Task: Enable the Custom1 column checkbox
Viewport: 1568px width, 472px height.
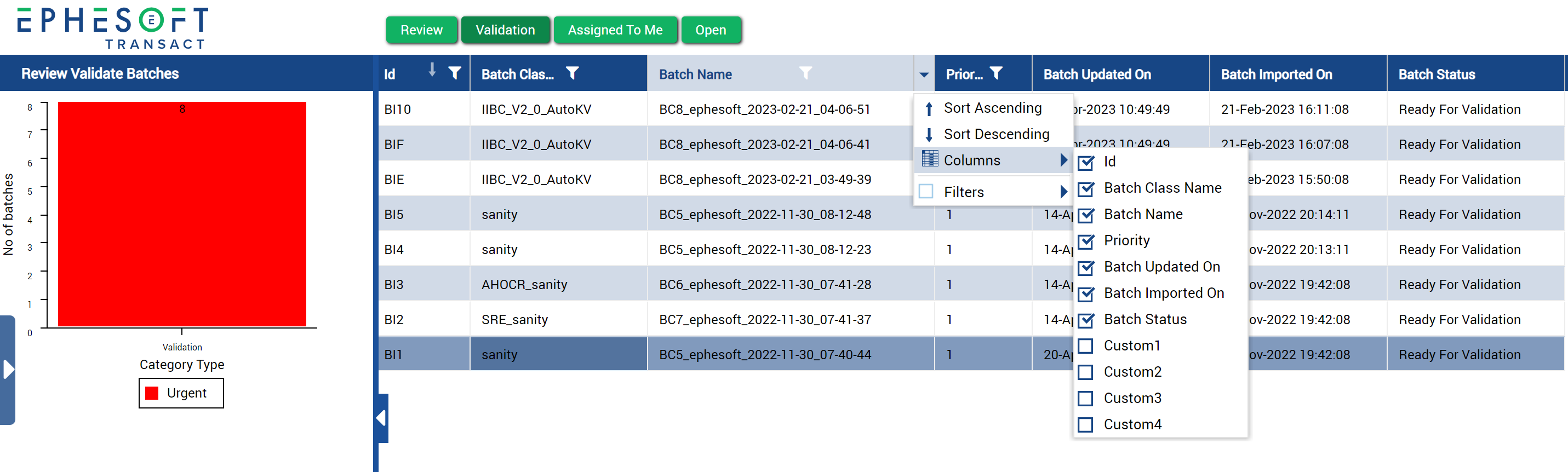Action: [x=1085, y=346]
